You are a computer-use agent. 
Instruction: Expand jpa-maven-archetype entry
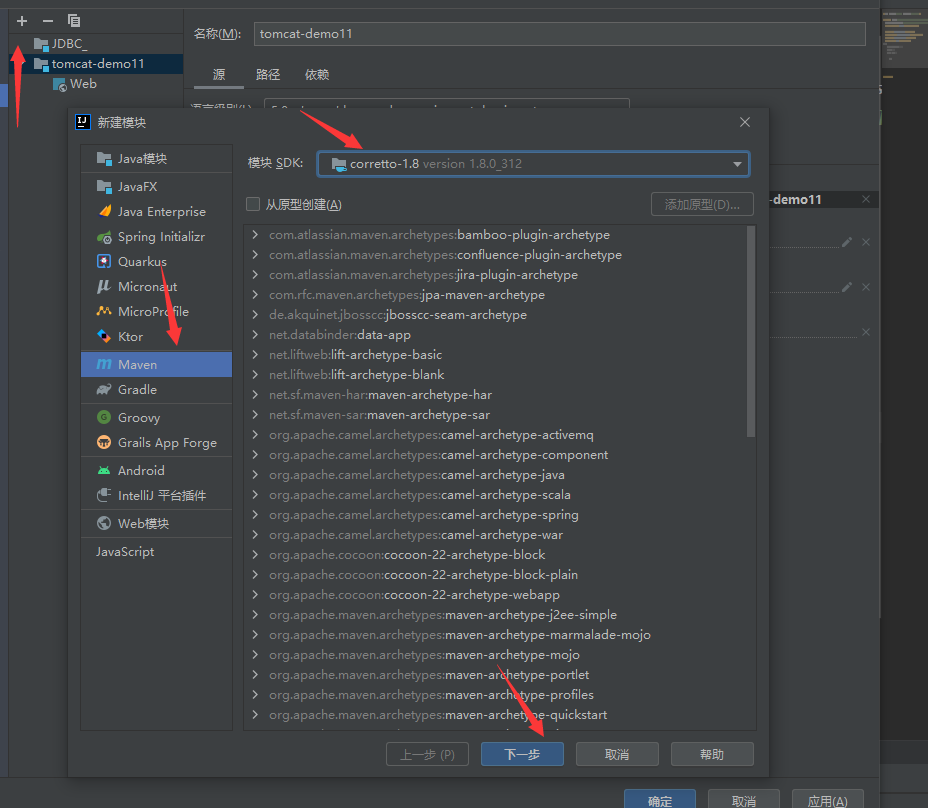255,295
